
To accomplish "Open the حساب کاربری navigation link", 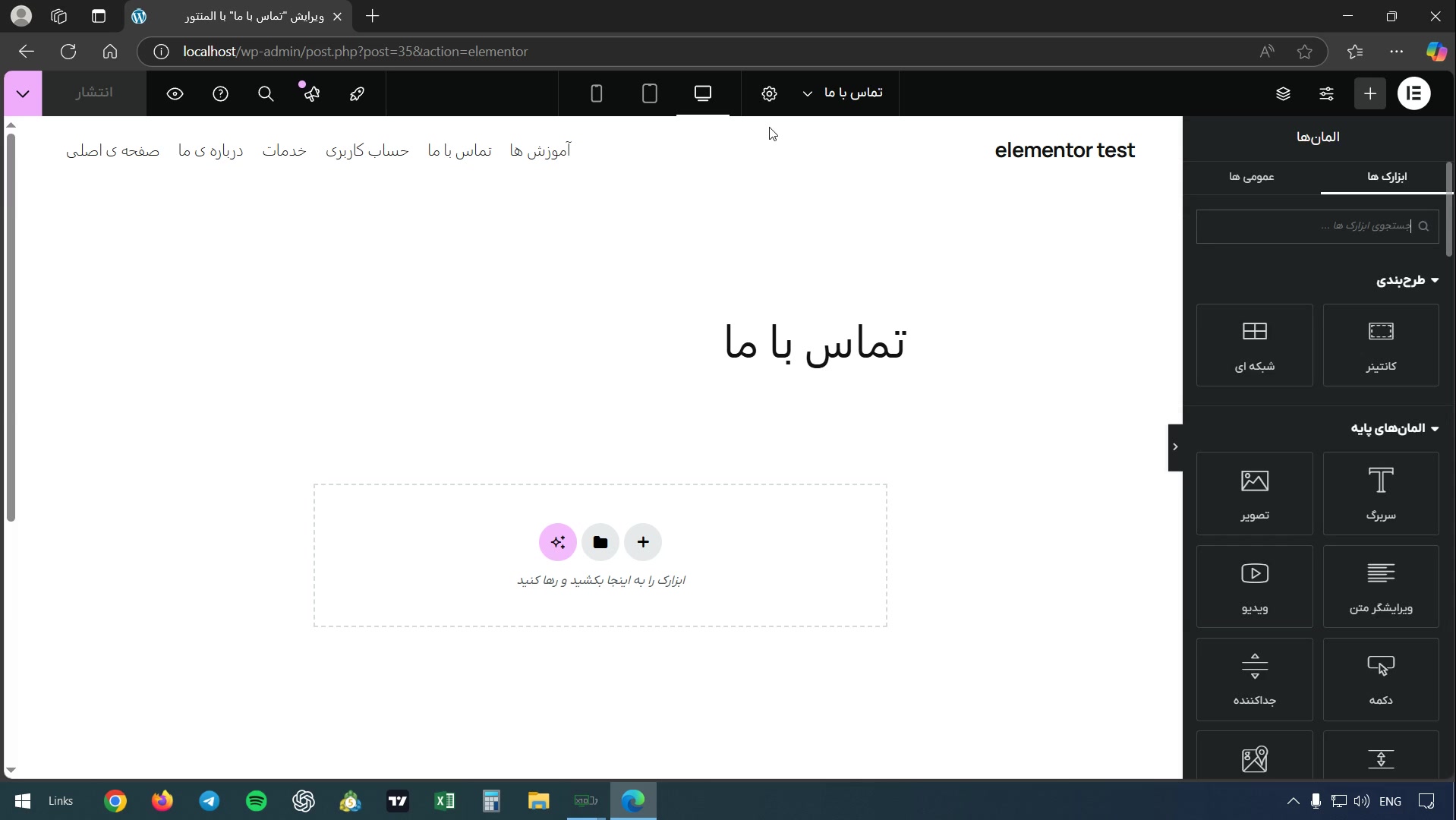I will (x=367, y=150).
